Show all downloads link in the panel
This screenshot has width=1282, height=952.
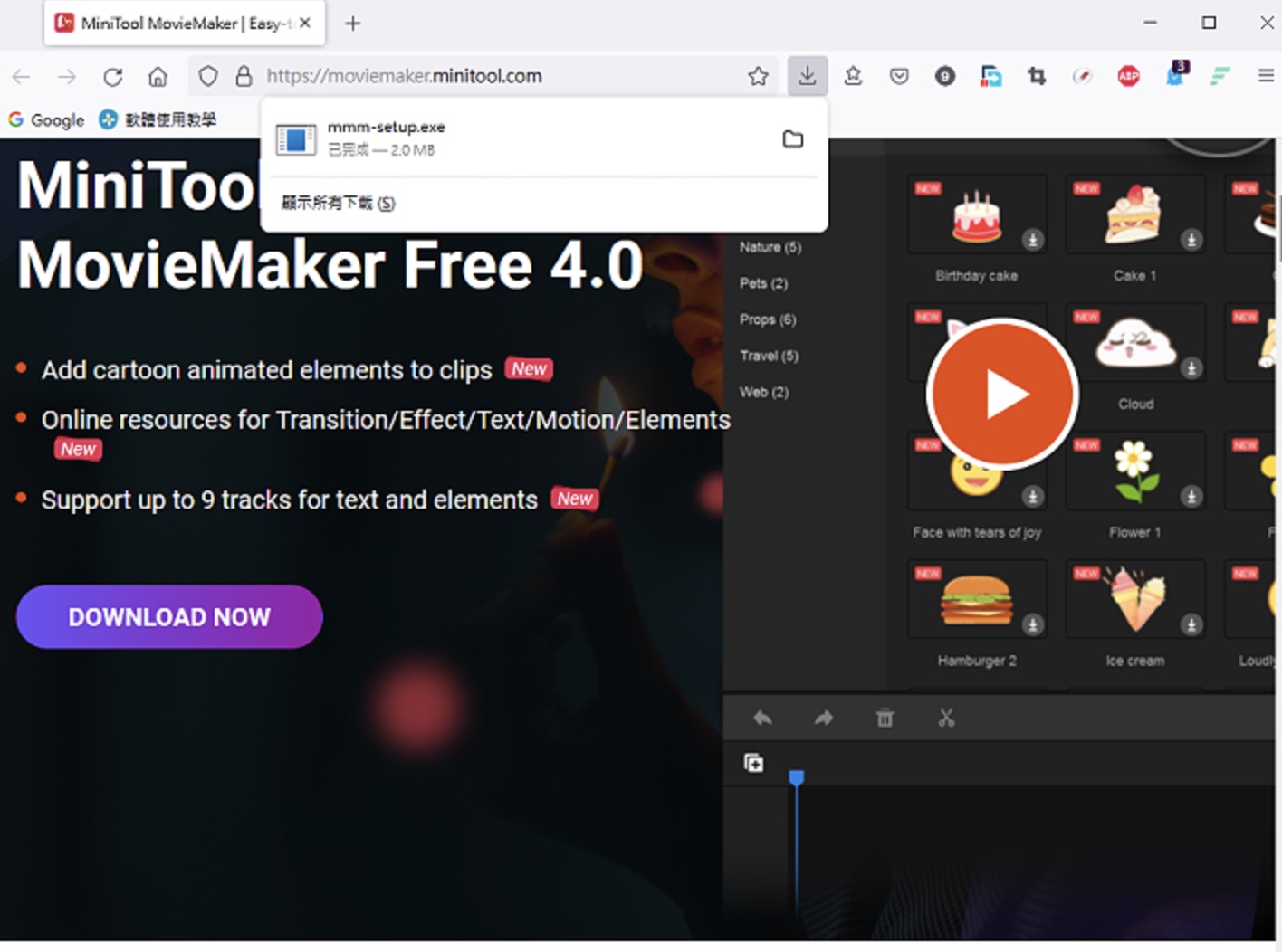339,203
